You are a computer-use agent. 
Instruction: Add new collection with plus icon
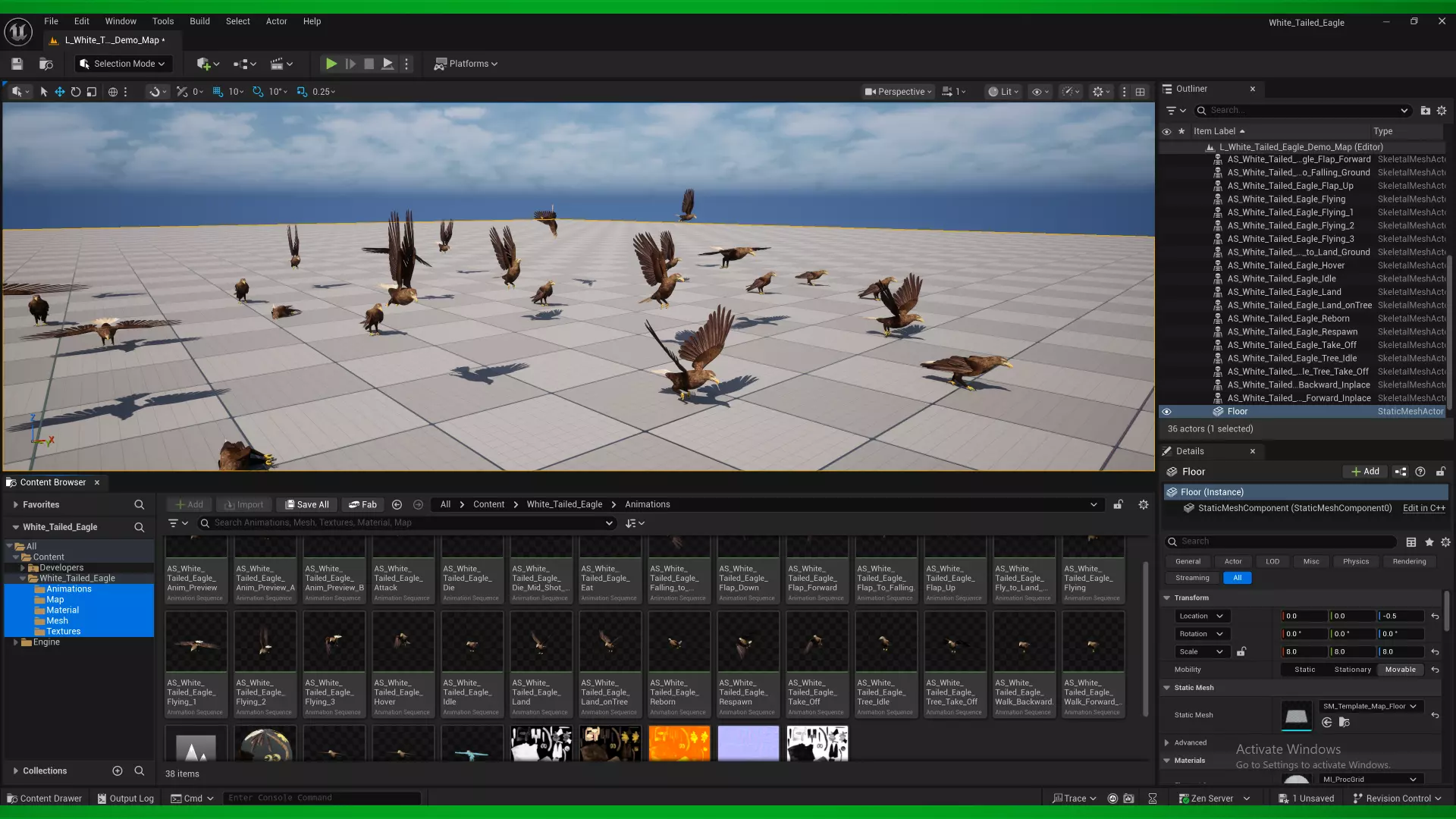pos(117,770)
